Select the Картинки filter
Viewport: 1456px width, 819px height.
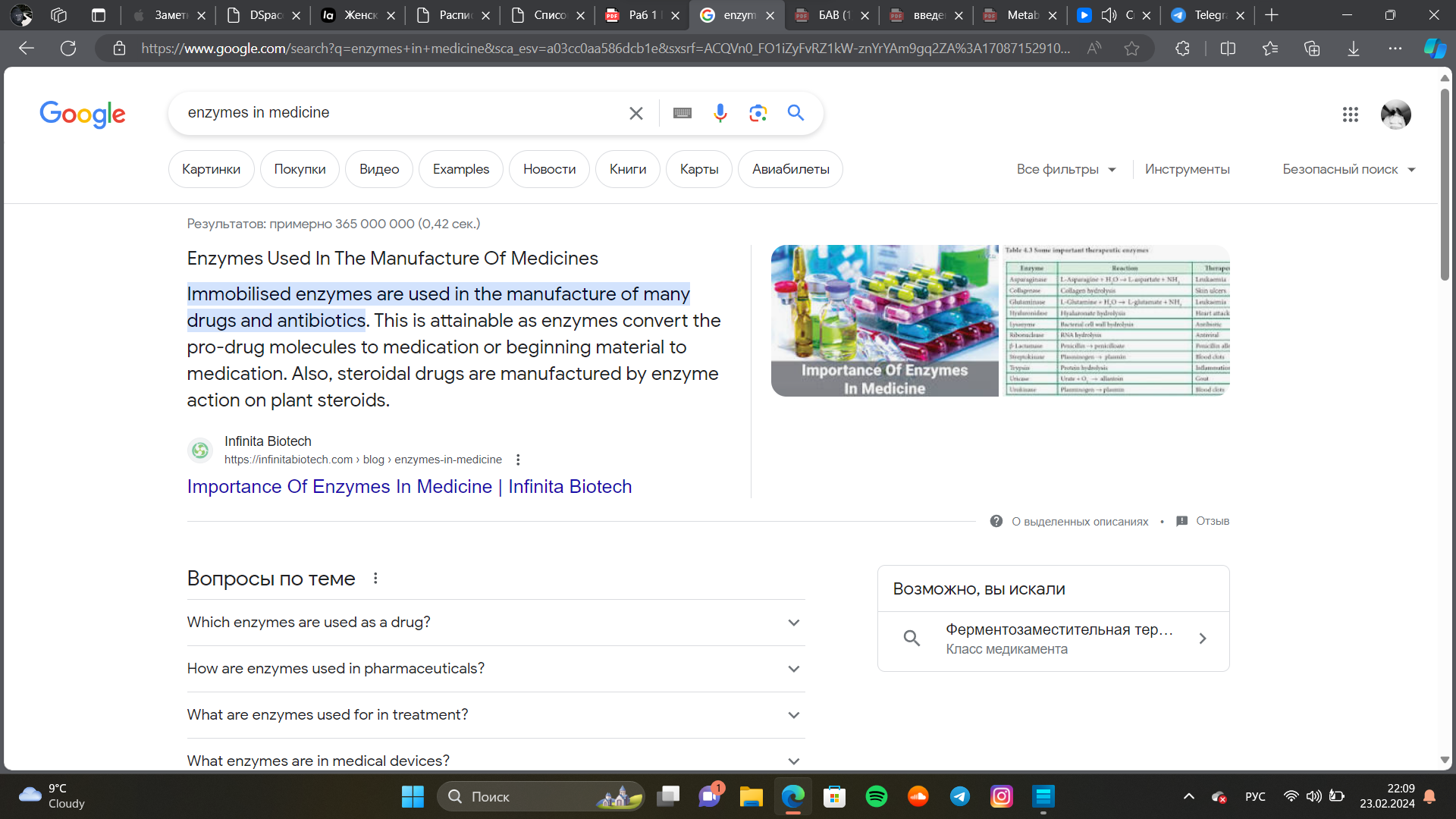click(212, 169)
